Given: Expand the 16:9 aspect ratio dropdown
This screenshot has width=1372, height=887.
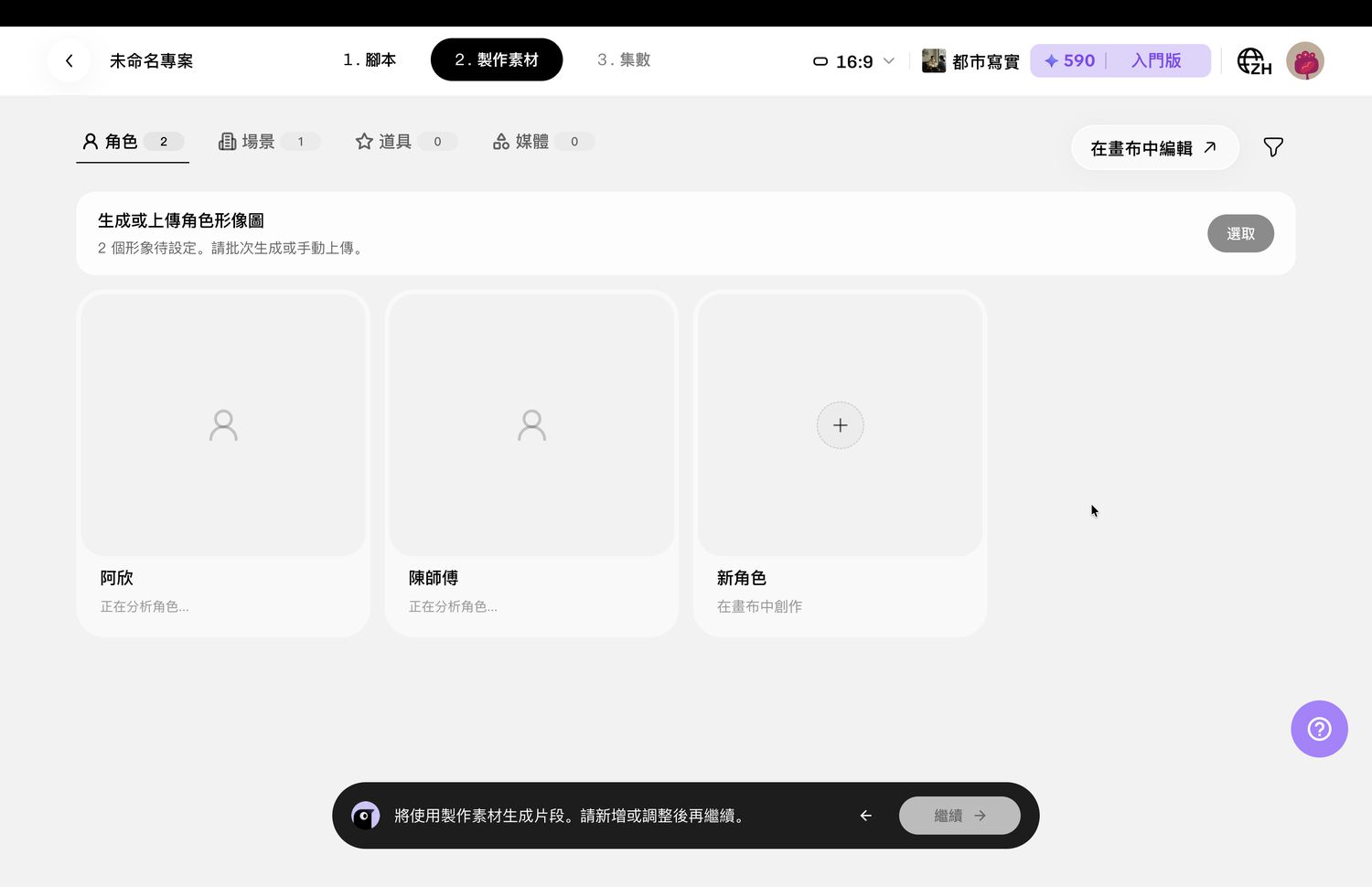Looking at the screenshot, I should pyautogui.click(x=853, y=61).
